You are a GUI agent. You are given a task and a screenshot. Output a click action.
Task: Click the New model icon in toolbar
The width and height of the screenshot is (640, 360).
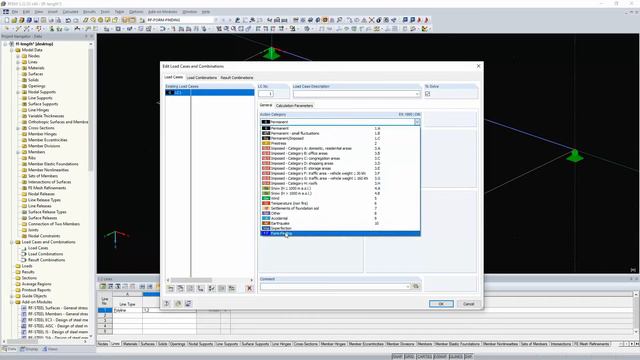point(7,20)
